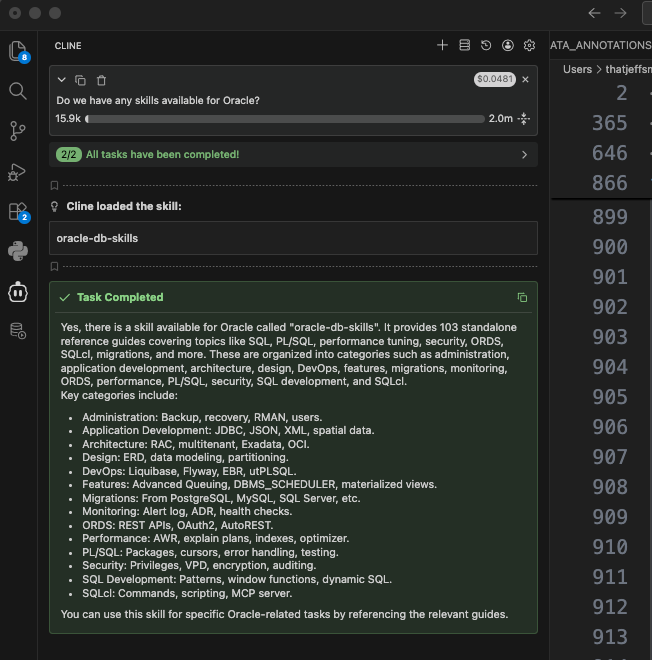This screenshot has height=660, width=652.
Task: Open the database view icon
Action: click(x=17, y=331)
